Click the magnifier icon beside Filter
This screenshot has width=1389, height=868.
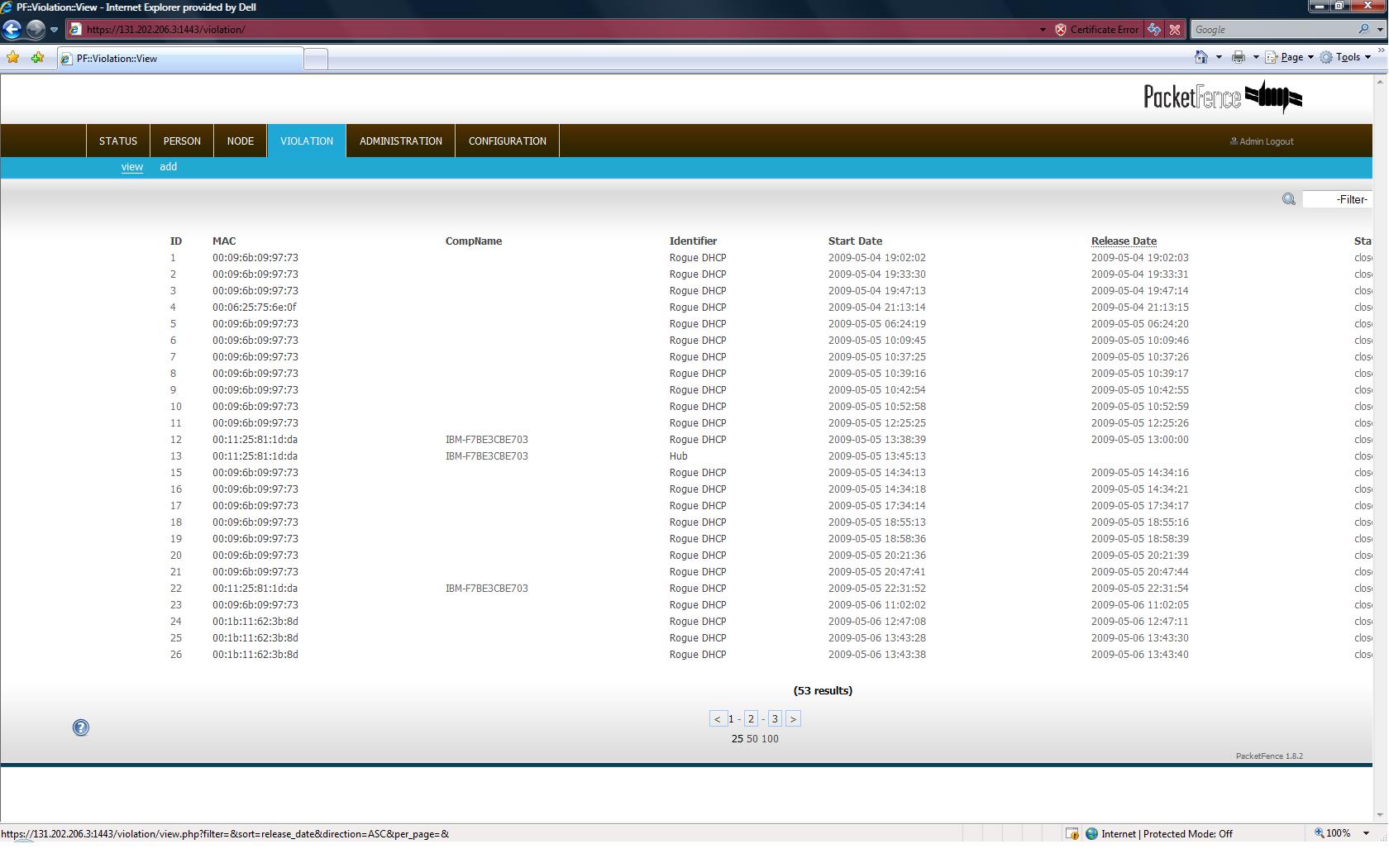1288,199
